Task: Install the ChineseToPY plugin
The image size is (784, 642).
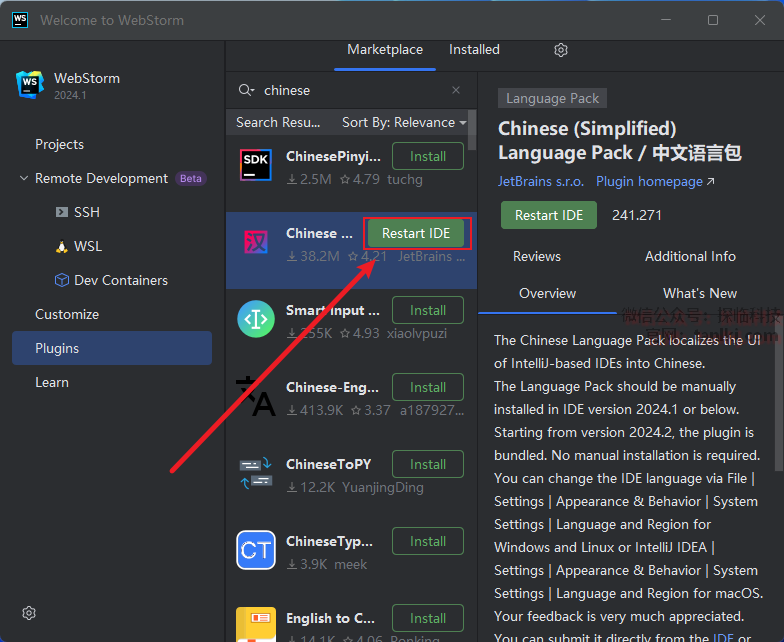Action: point(427,464)
